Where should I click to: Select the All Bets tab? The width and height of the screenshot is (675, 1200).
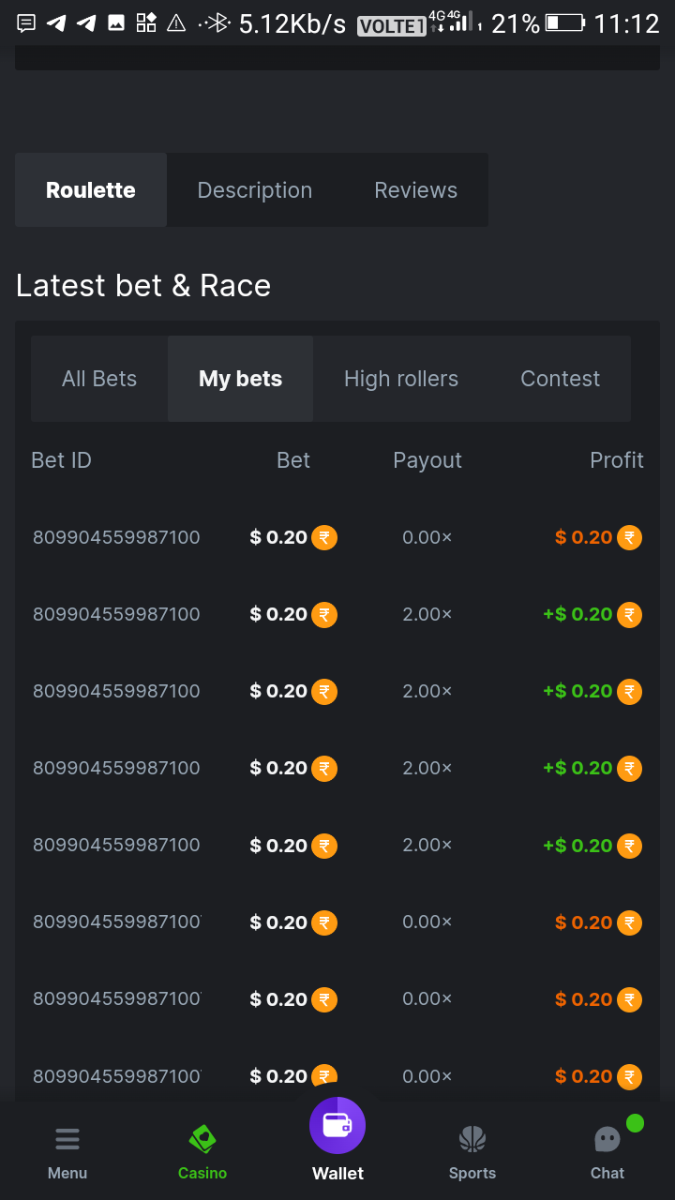(99, 379)
